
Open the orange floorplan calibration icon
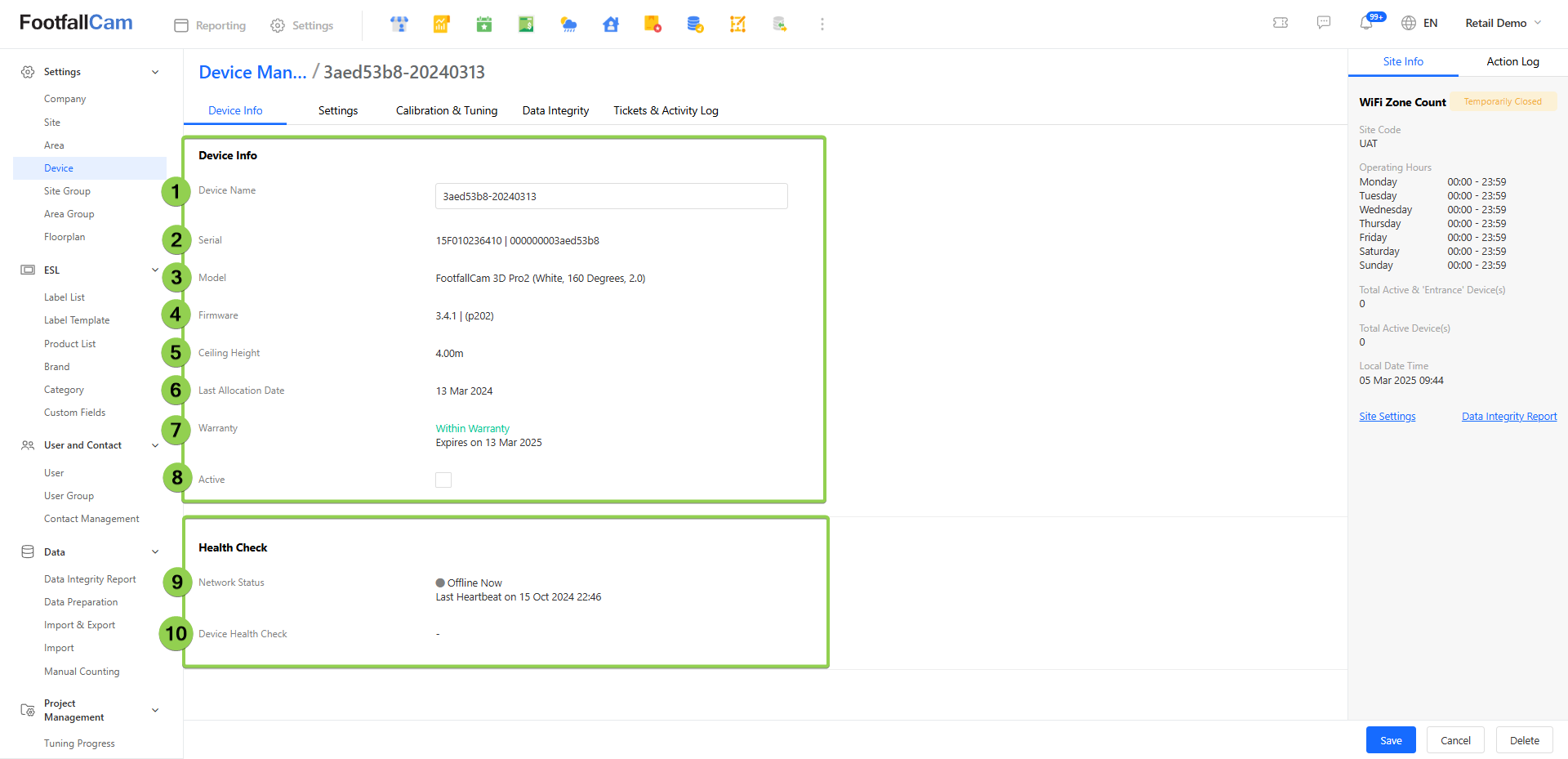737,25
